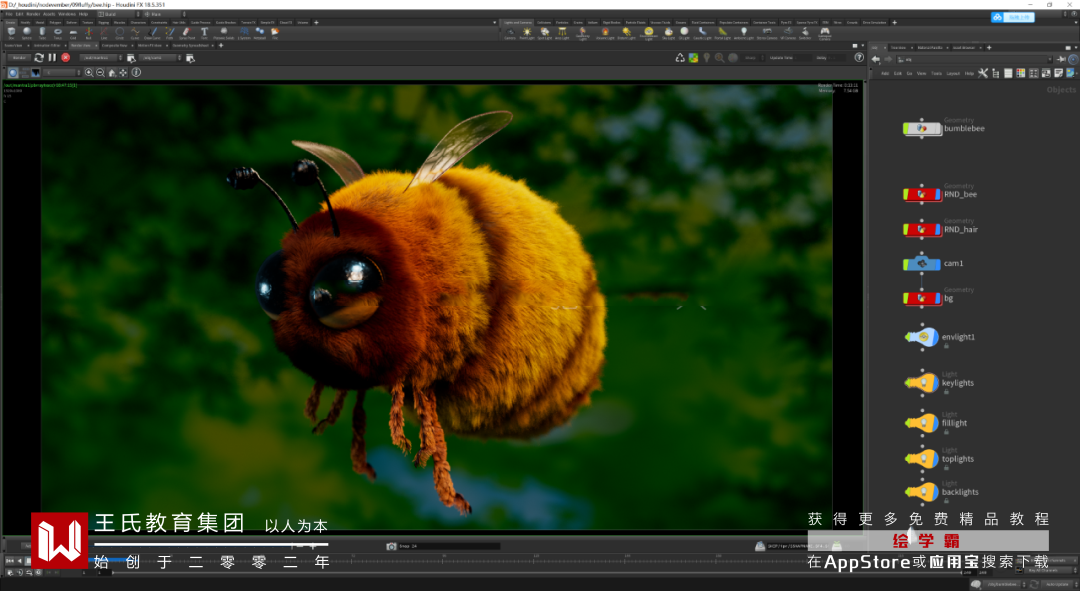Open the Build desktop dropdown
This screenshot has width=1080, height=591.
point(119,14)
